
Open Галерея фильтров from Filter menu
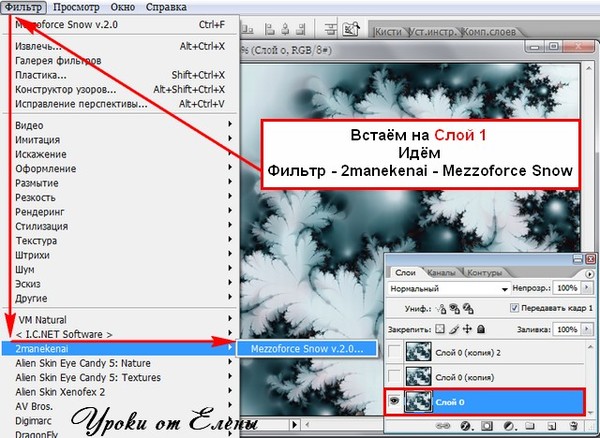(x=121, y=60)
